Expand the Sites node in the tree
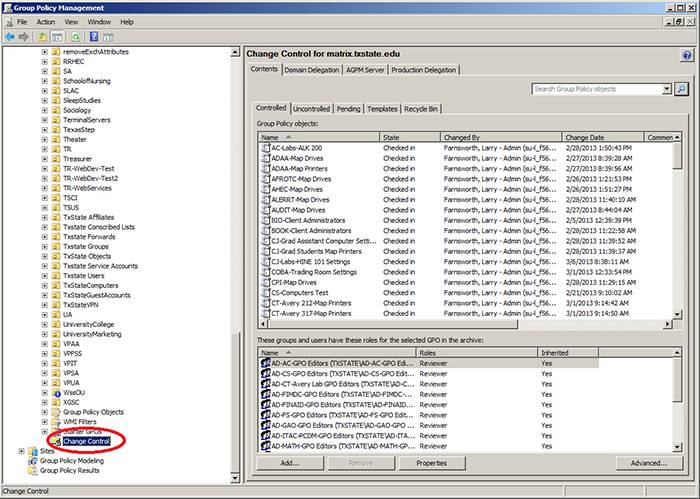Viewport: 700px width, 499px height. tap(22, 451)
